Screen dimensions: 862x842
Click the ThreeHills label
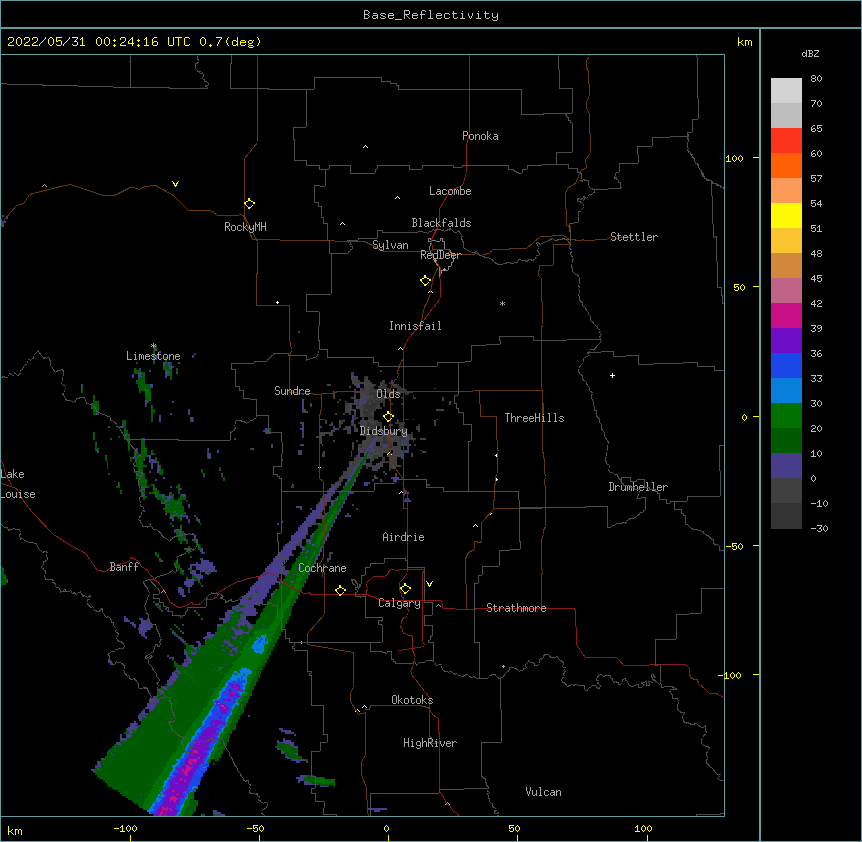[534, 418]
